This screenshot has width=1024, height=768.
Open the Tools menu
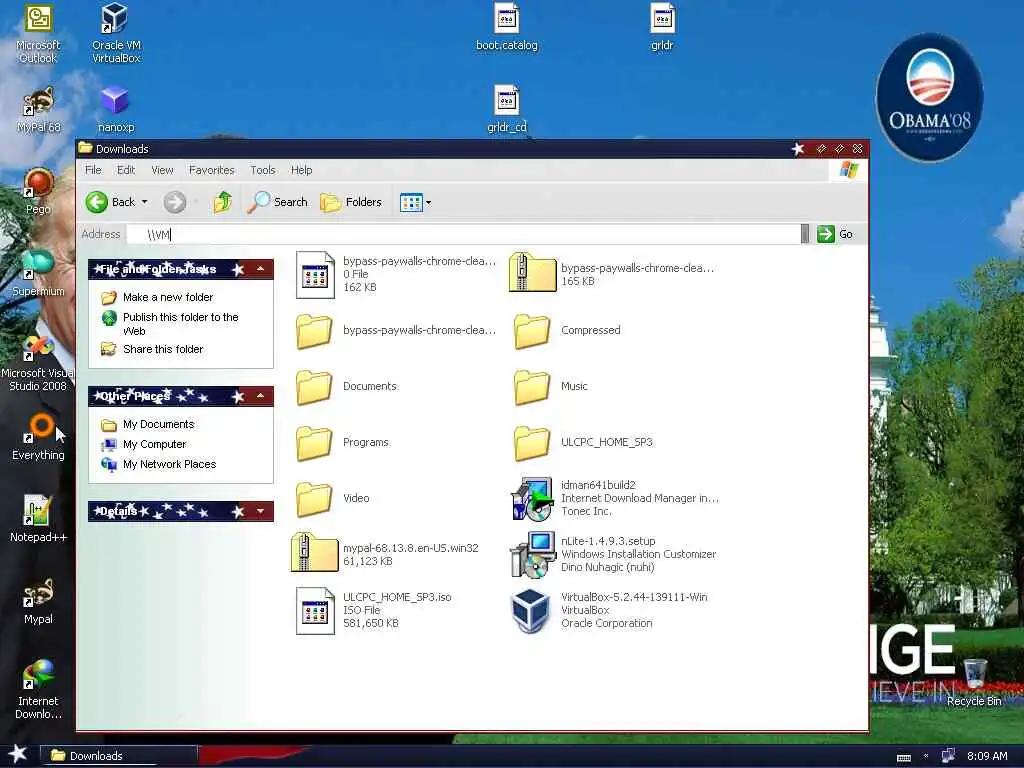(x=263, y=170)
